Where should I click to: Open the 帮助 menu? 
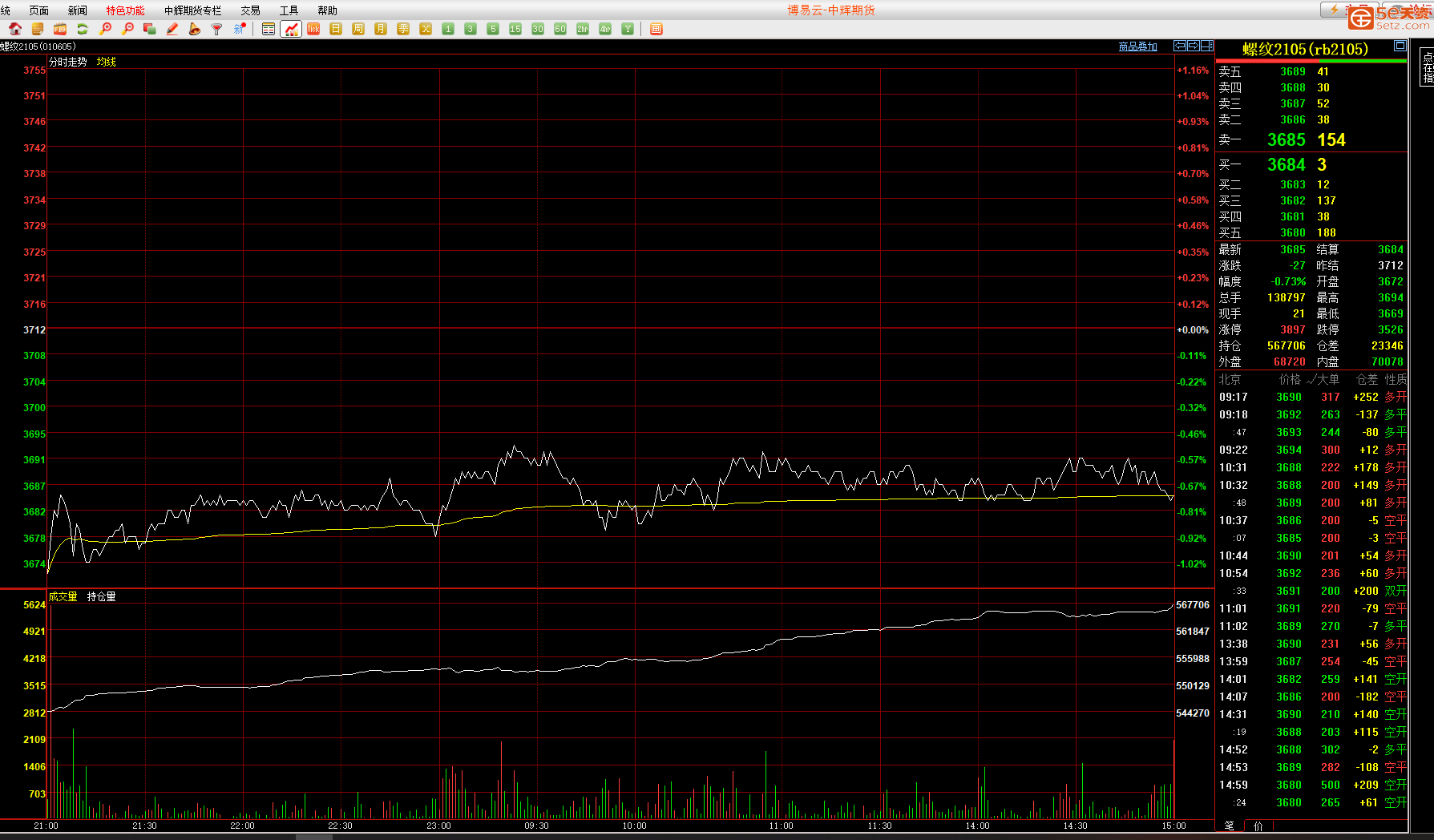[x=328, y=10]
